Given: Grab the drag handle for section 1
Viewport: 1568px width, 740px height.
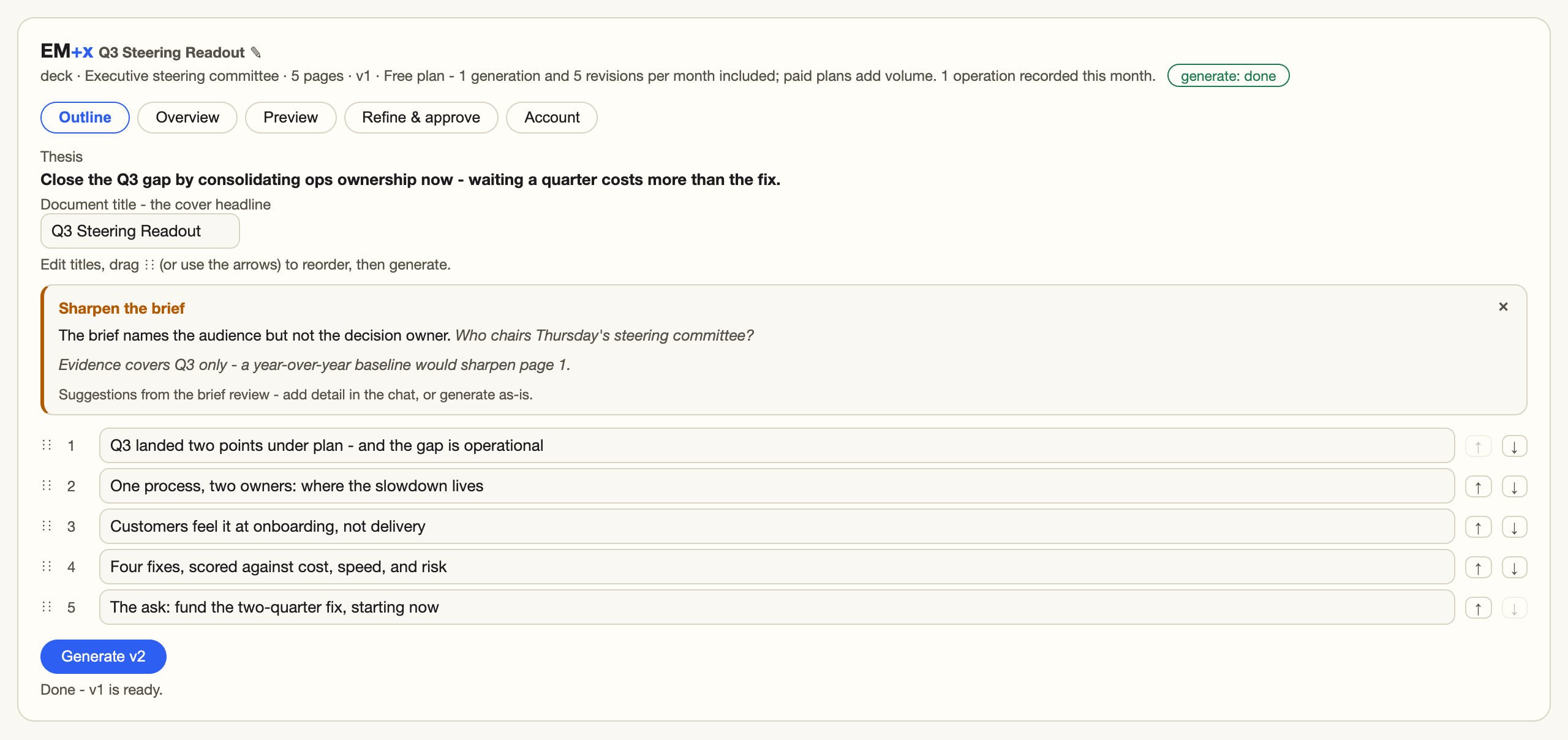Looking at the screenshot, I should [47, 445].
